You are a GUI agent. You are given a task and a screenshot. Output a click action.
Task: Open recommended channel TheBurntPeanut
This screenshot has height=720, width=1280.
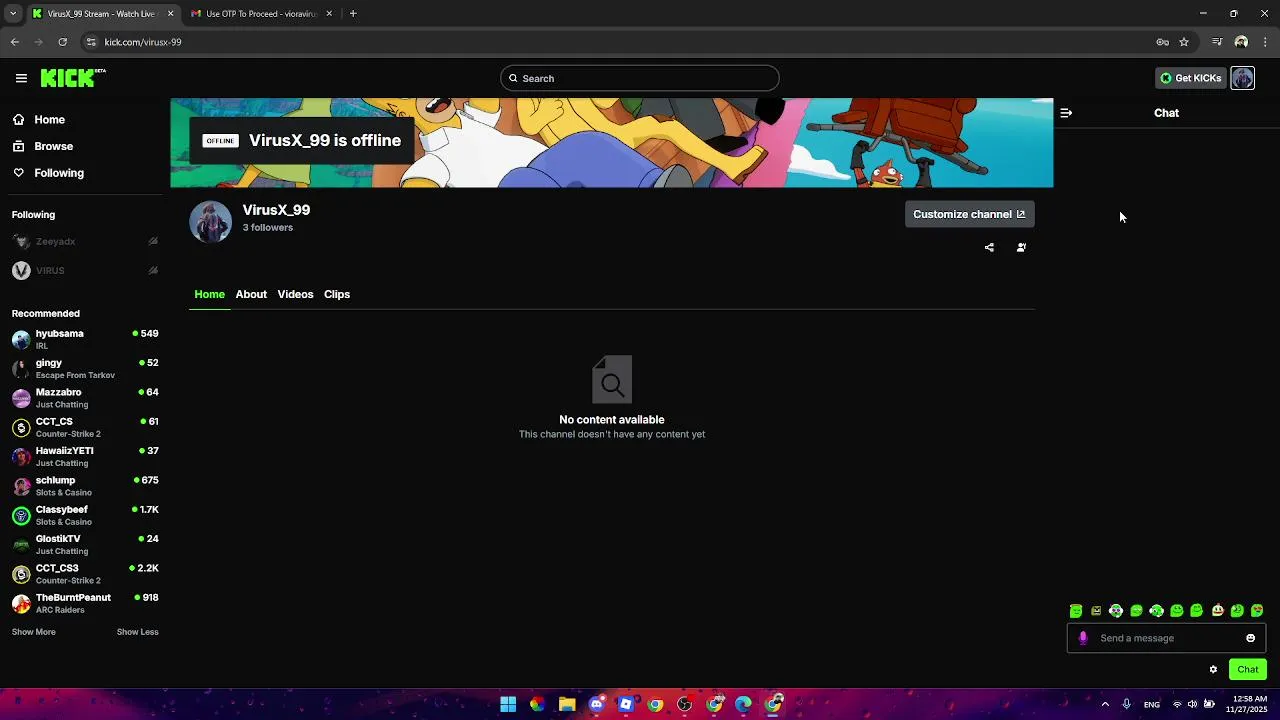(x=84, y=603)
